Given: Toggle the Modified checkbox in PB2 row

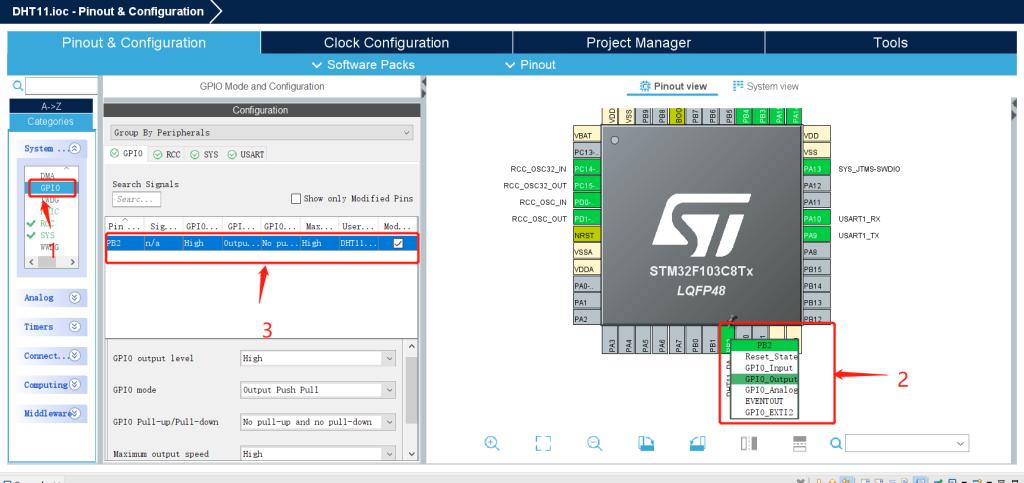Looking at the screenshot, I should (398, 243).
